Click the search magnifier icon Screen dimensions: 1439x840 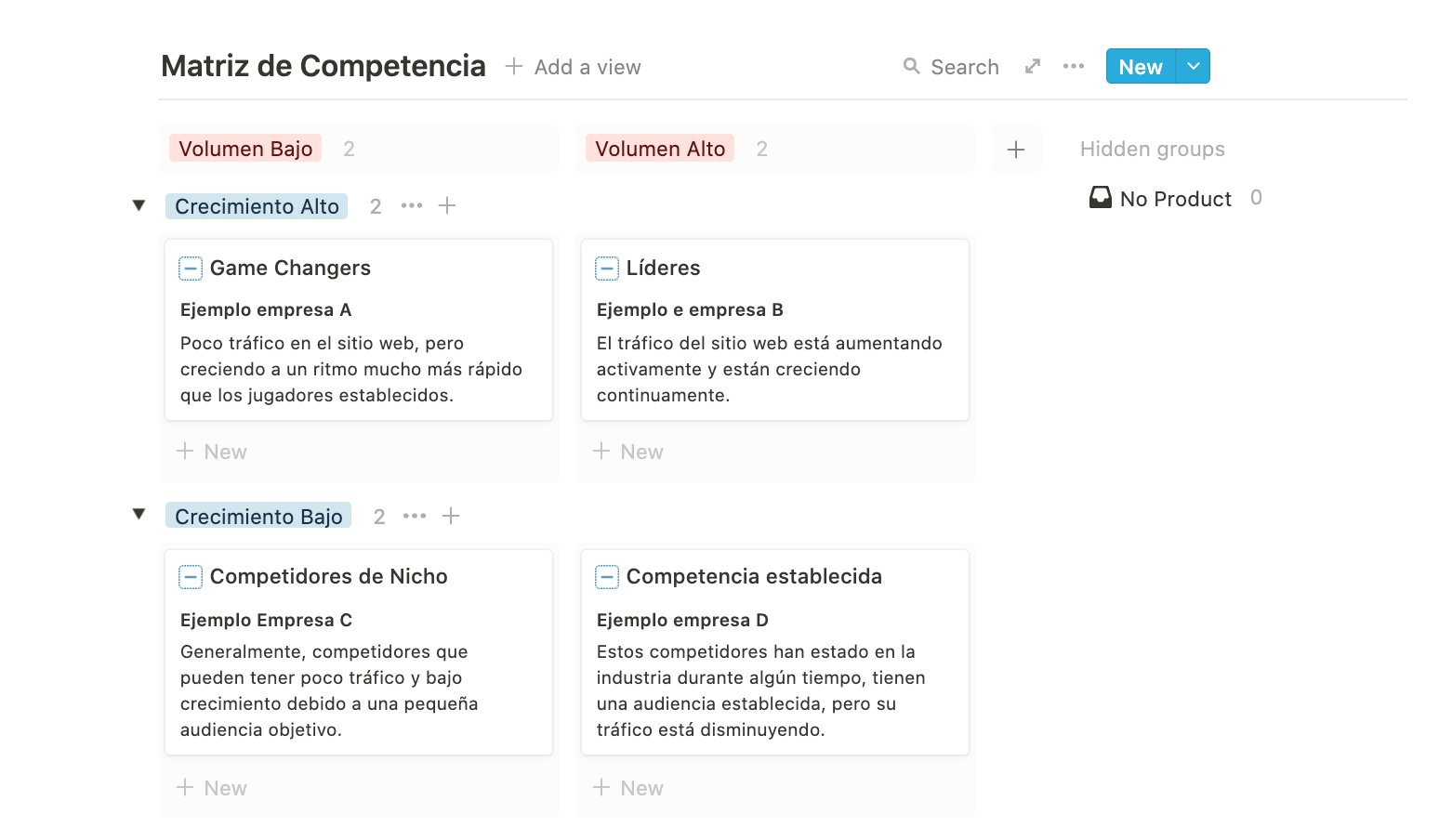pos(912,66)
